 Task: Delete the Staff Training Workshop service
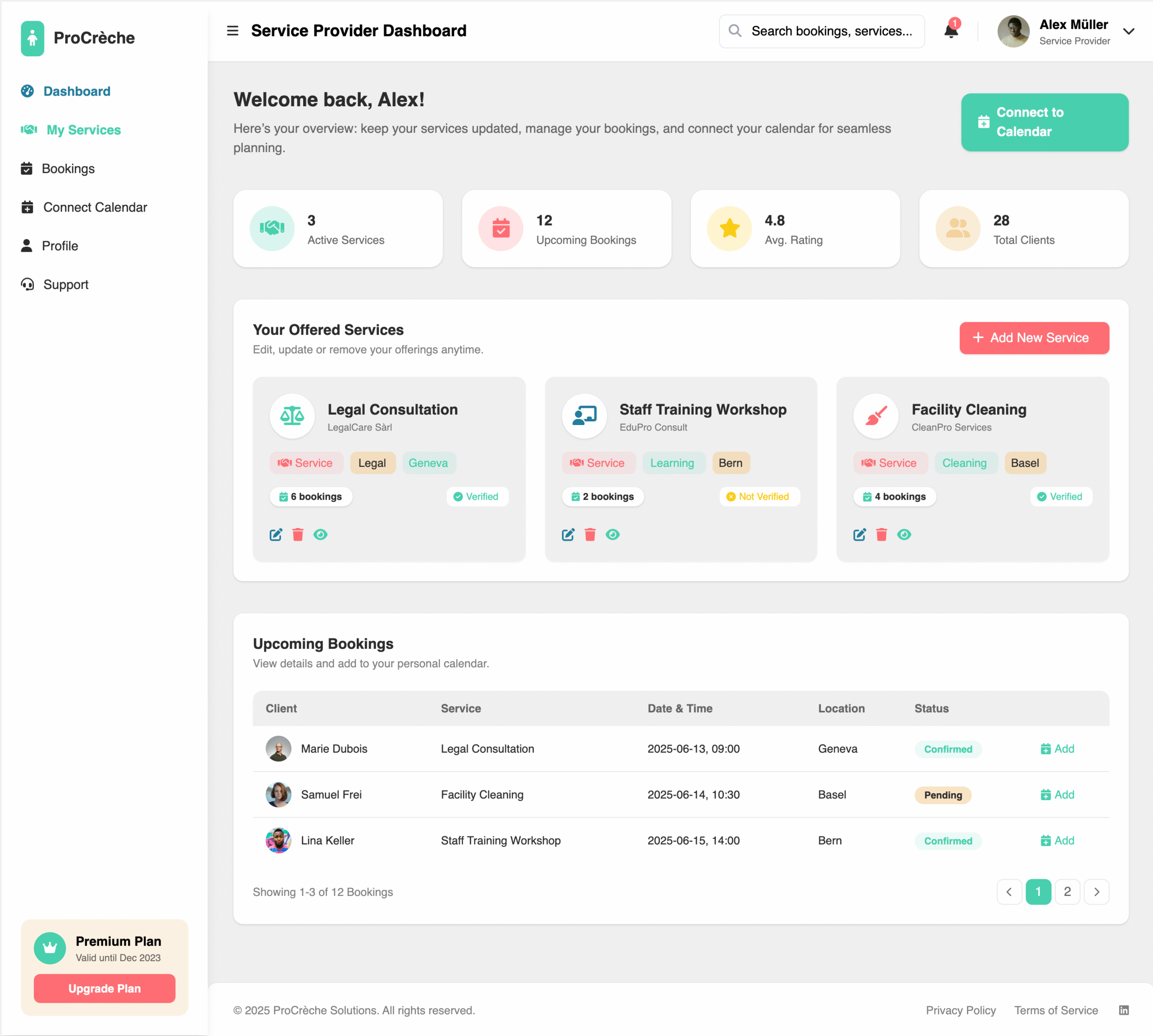[590, 534]
